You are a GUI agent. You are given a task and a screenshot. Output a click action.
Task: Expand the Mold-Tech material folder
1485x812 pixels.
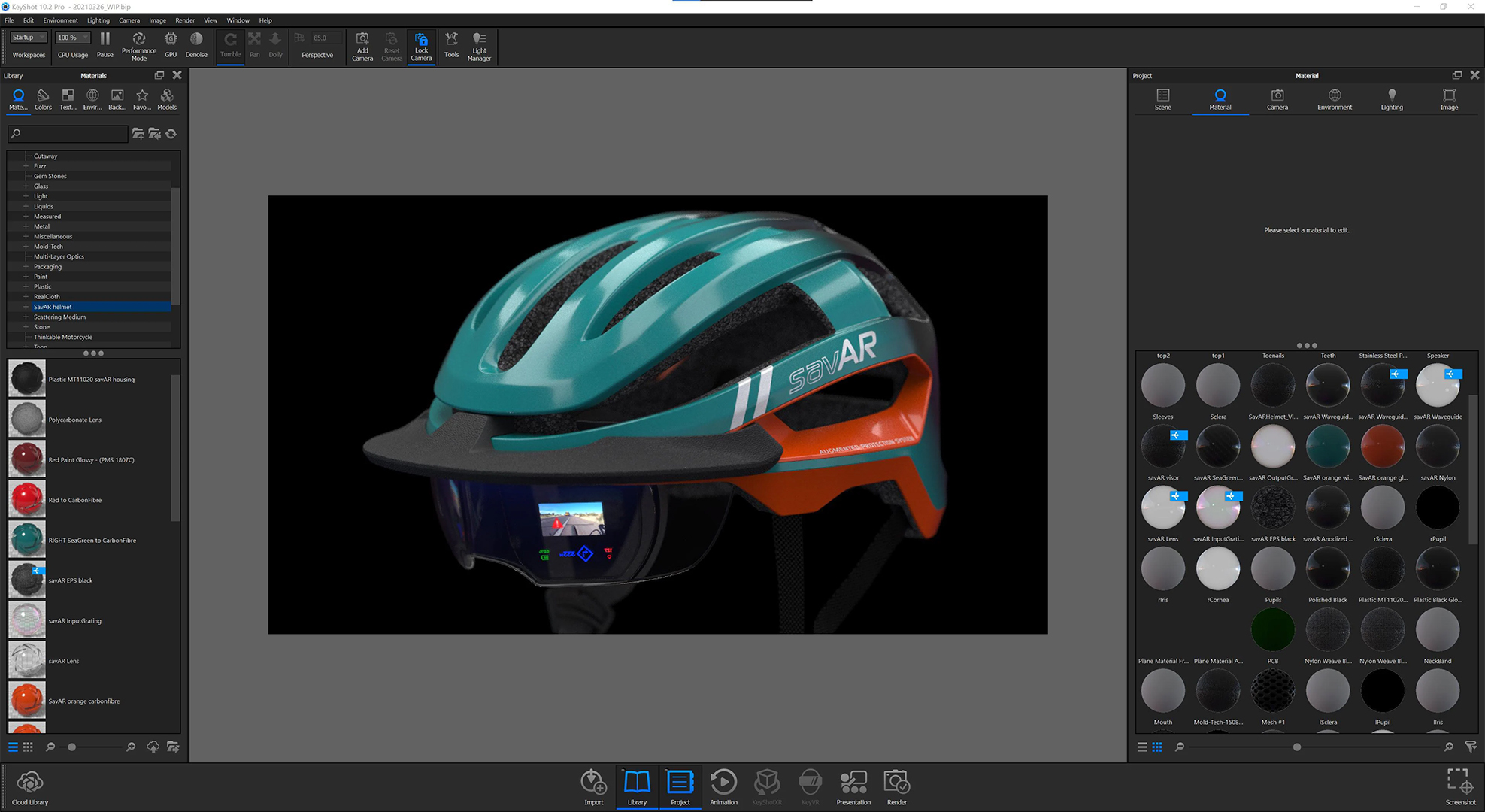(x=26, y=247)
